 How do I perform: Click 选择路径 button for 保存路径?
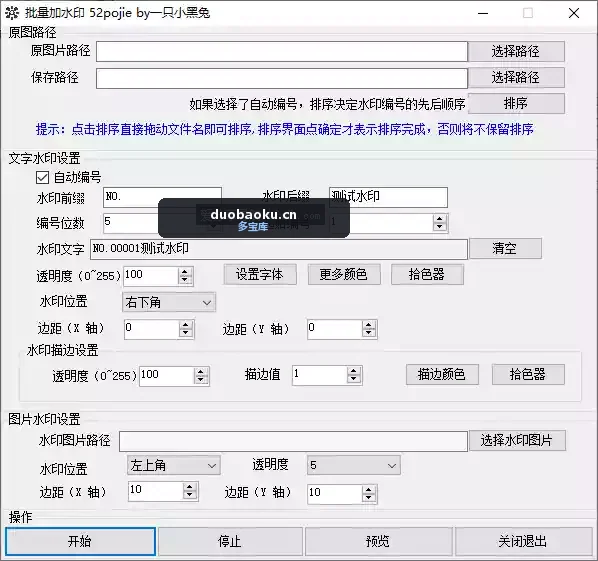tap(516, 78)
